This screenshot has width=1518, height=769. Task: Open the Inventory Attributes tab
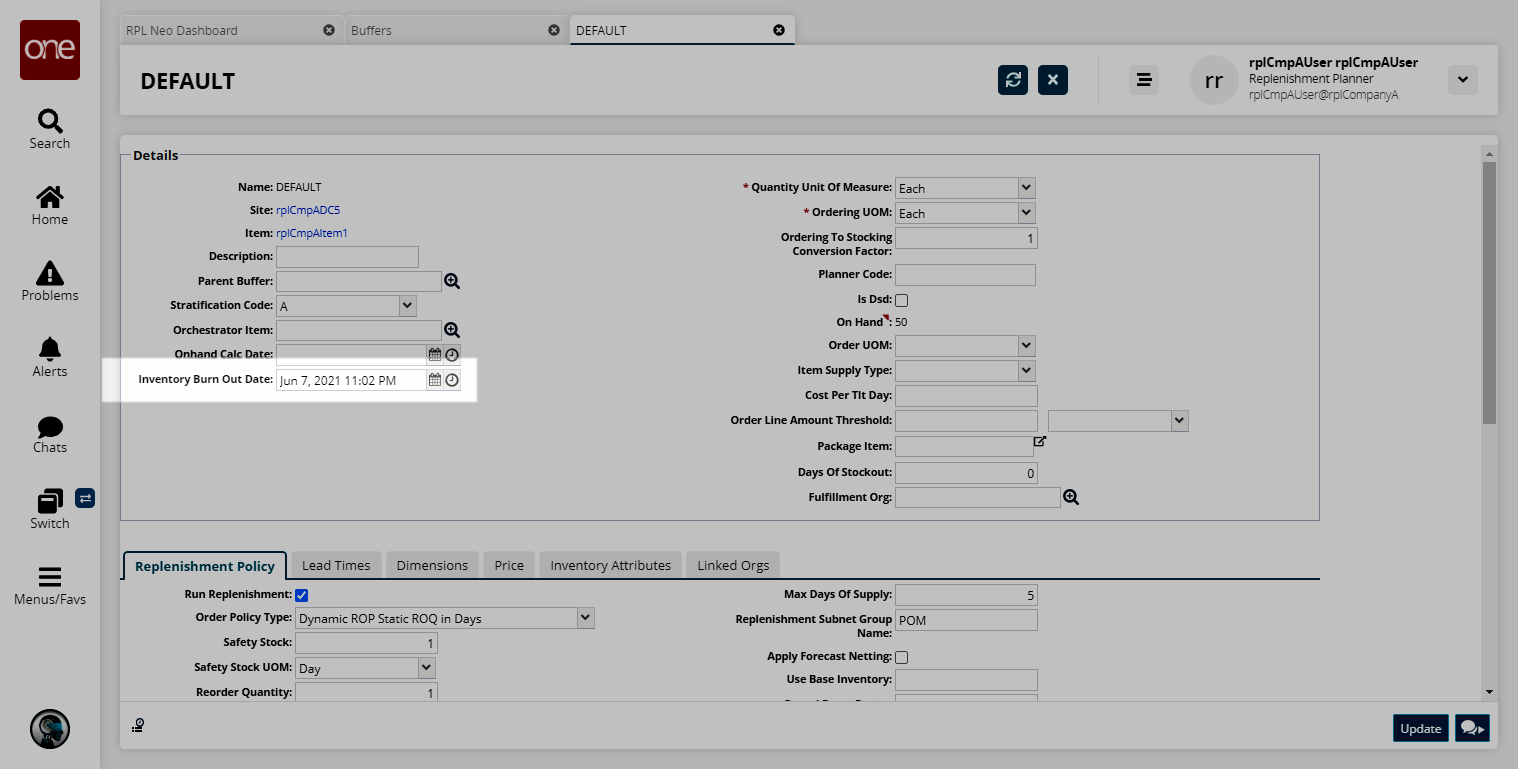pos(610,565)
